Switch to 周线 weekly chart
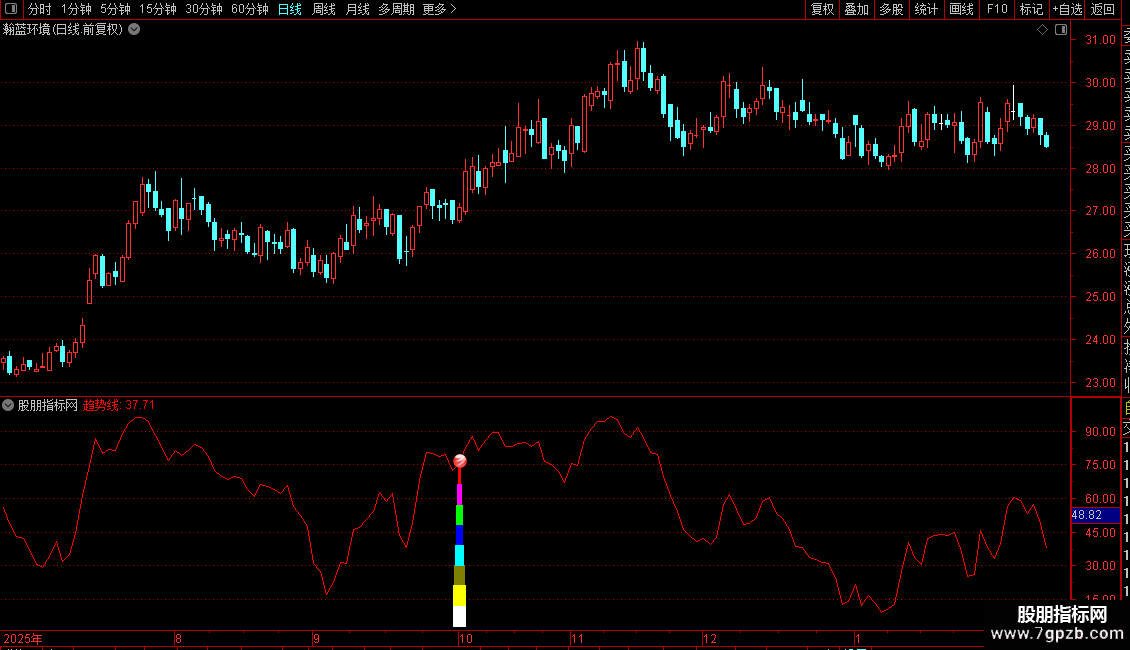The height and width of the screenshot is (650, 1130). [x=324, y=9]
